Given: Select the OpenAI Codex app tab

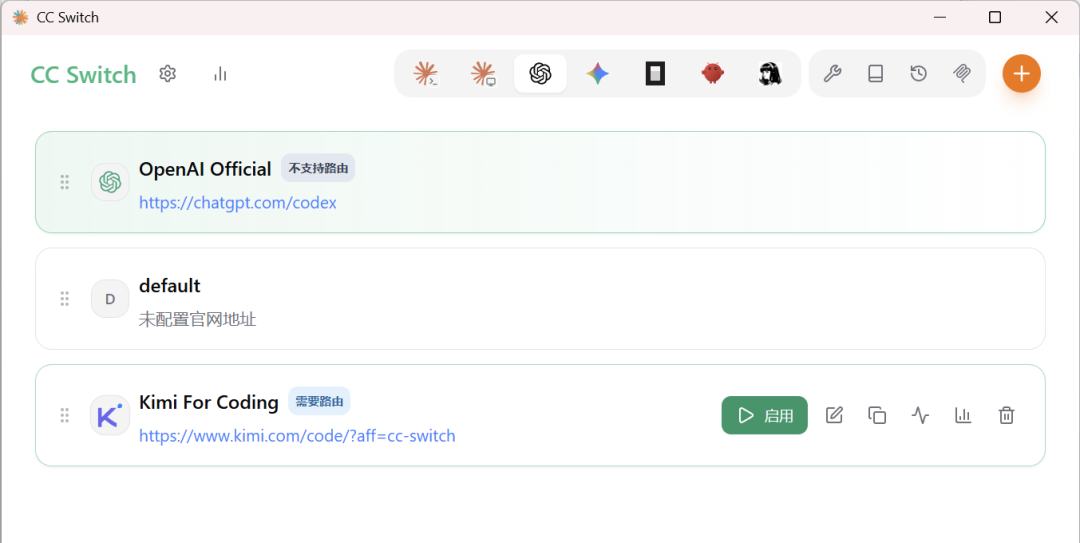Looking at the screenshot, I should (540, 74).
